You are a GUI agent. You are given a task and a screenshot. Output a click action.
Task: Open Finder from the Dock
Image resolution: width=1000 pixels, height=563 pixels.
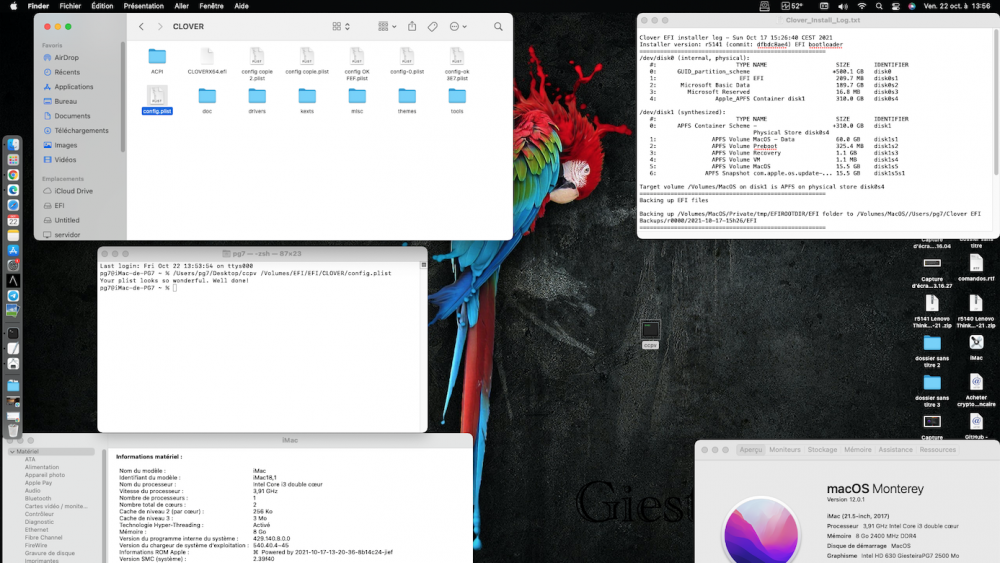coord(13,145)
